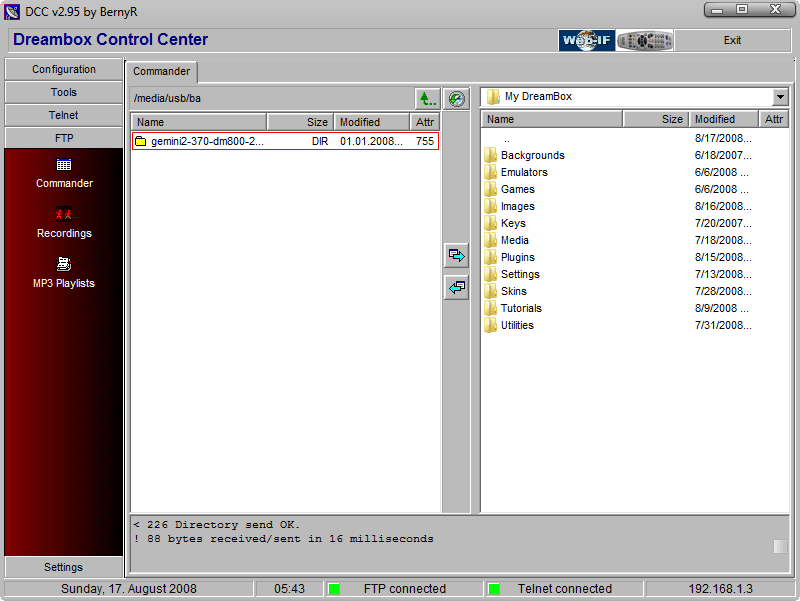Click the log panel scrollbar handle
This screenshot has width=800, height=601.
[780, 546]
